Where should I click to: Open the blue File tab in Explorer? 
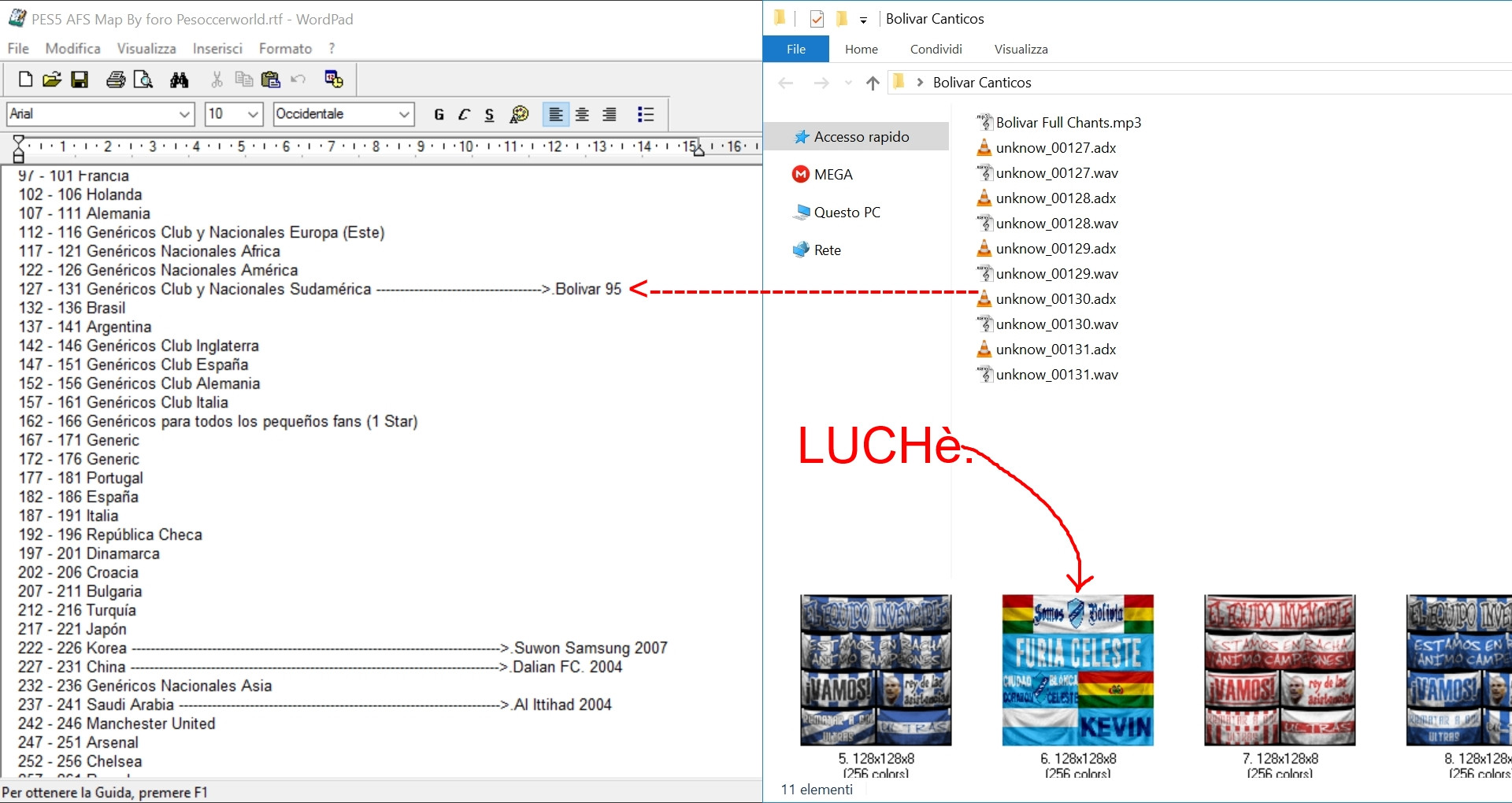tap(796, 49)
